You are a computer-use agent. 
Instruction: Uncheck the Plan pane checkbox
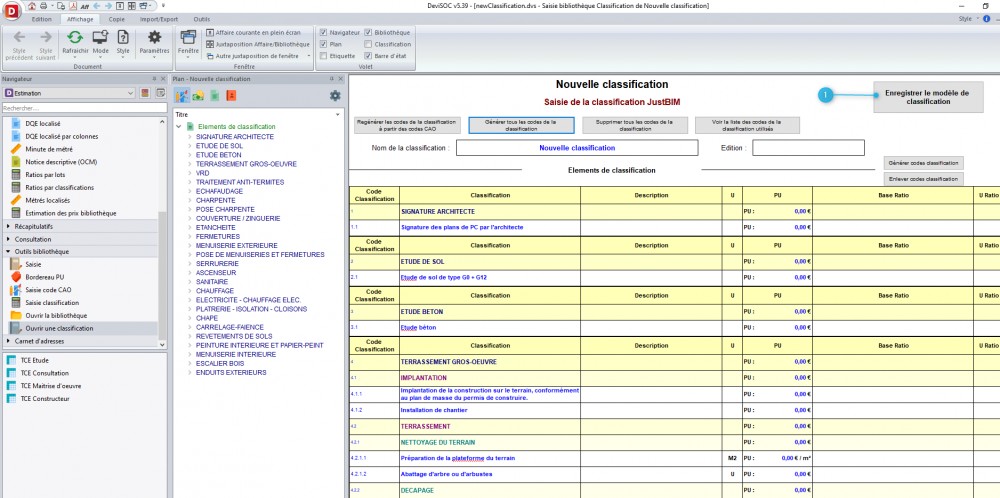click(323, 44)
